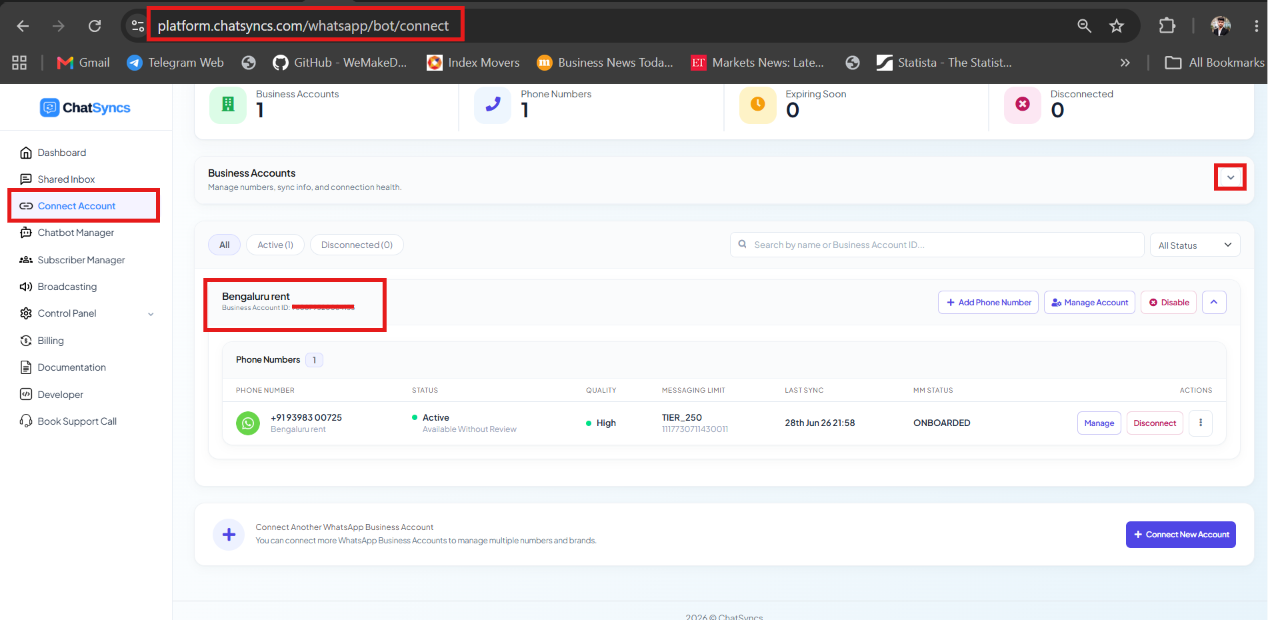
Task: Click the ONBOARDED status value
Action: click(942, 423)
